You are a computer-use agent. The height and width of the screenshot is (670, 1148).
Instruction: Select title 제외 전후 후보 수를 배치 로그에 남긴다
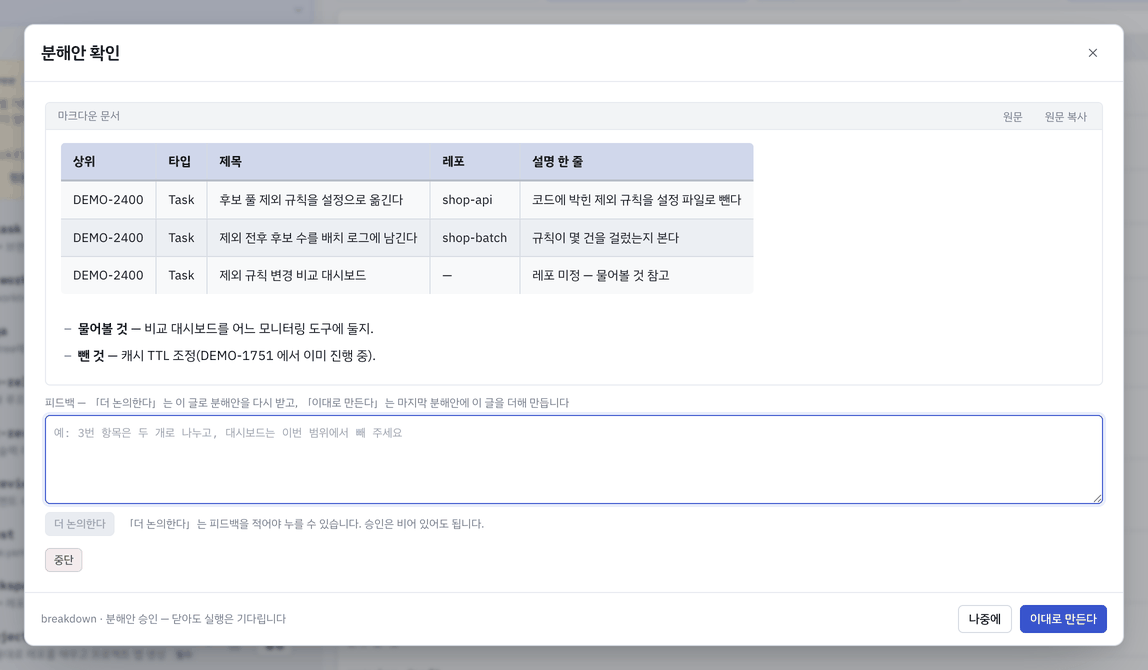[x=318, y=238]
